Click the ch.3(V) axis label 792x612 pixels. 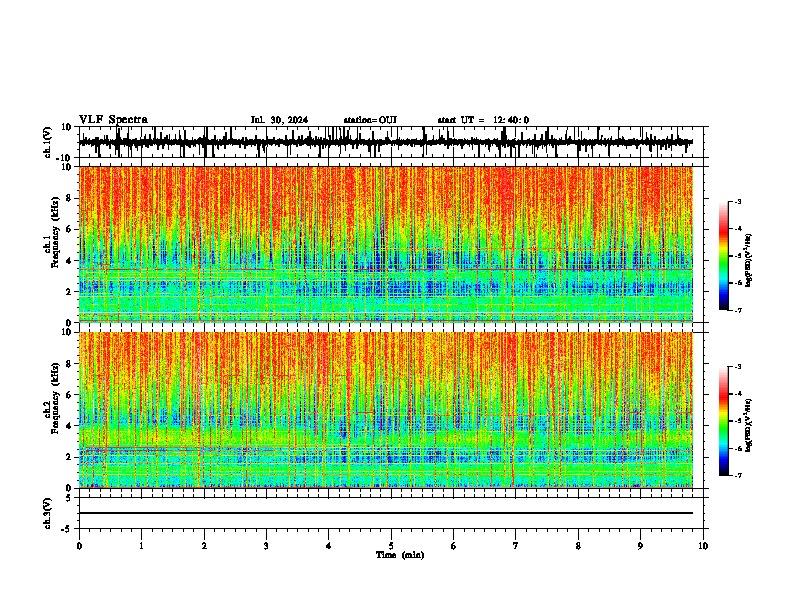(48, 513)
